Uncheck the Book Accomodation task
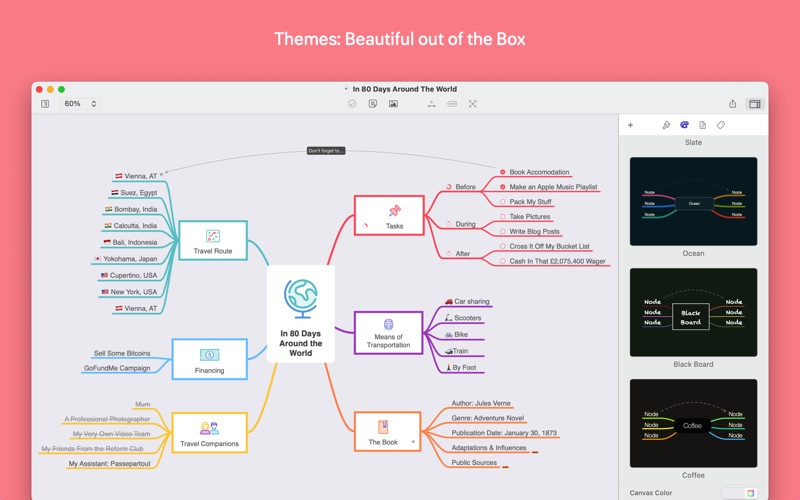 503,172
